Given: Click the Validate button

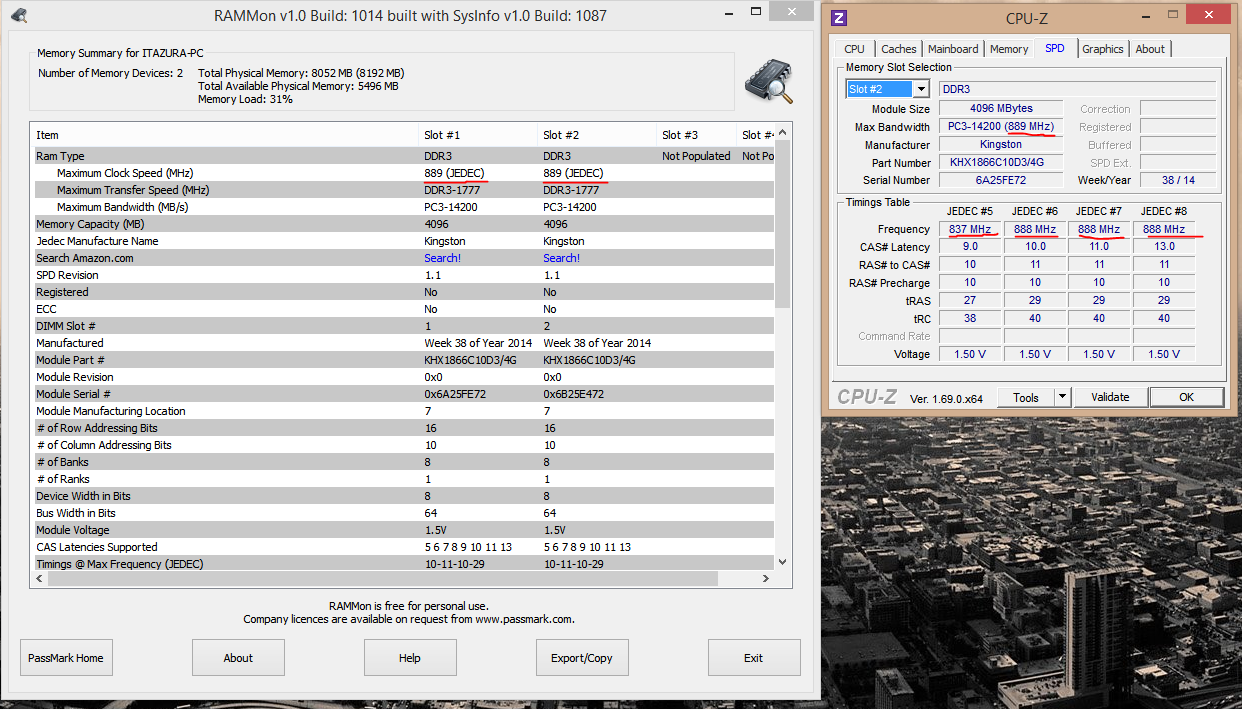Looking at the screenshot, I should click(1110, 397).
